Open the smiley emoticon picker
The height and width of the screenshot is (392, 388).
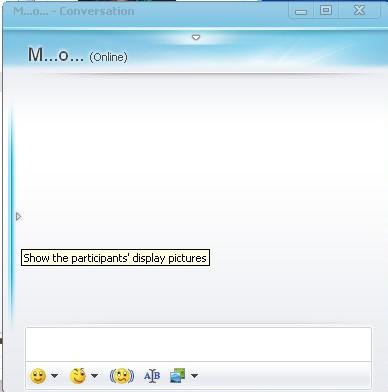(x=38, y=376)
